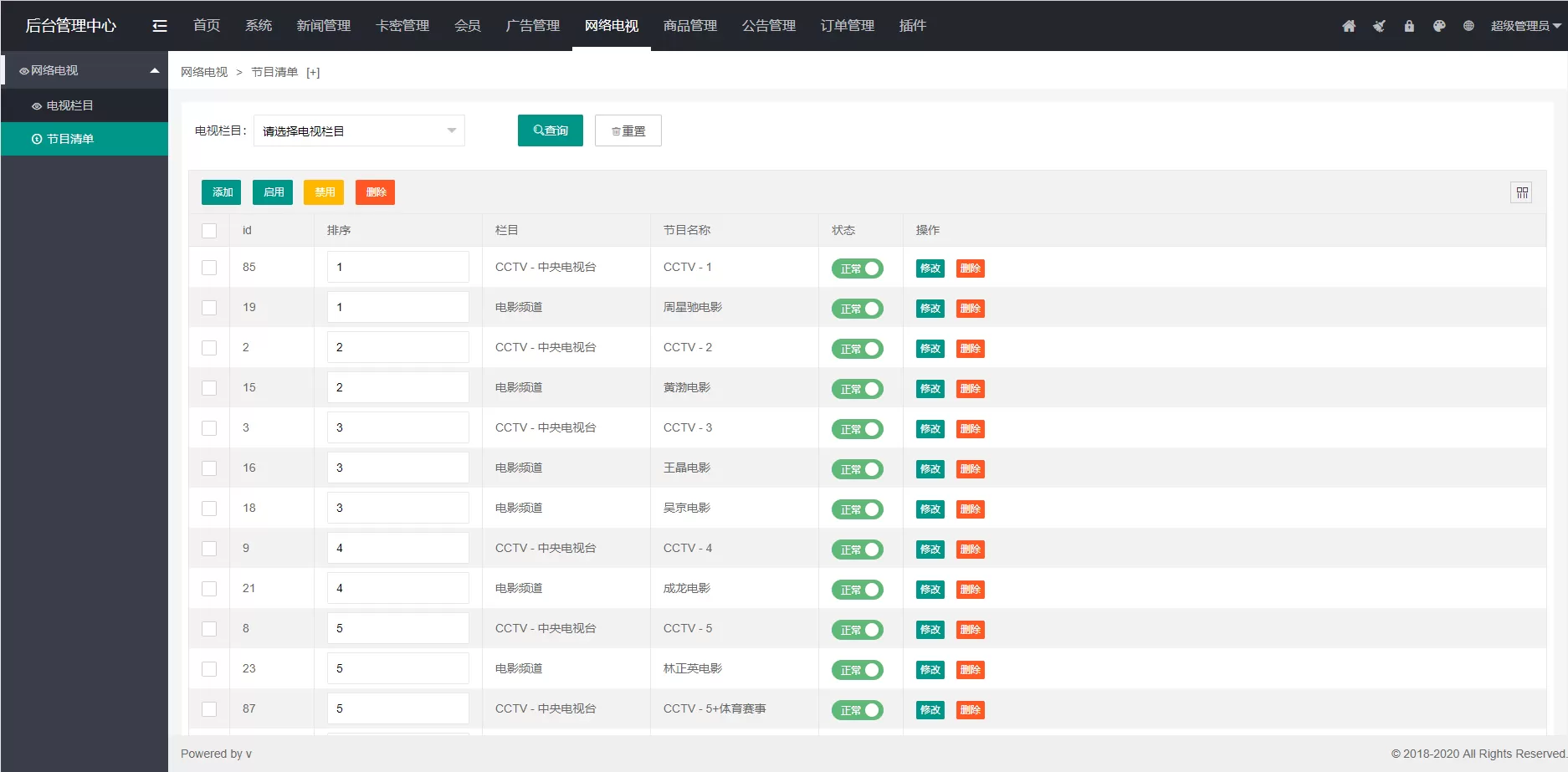Screen dimensions: 1568x772
Task: Click the home icon in top bar
Action: [x=1349, y=26]
